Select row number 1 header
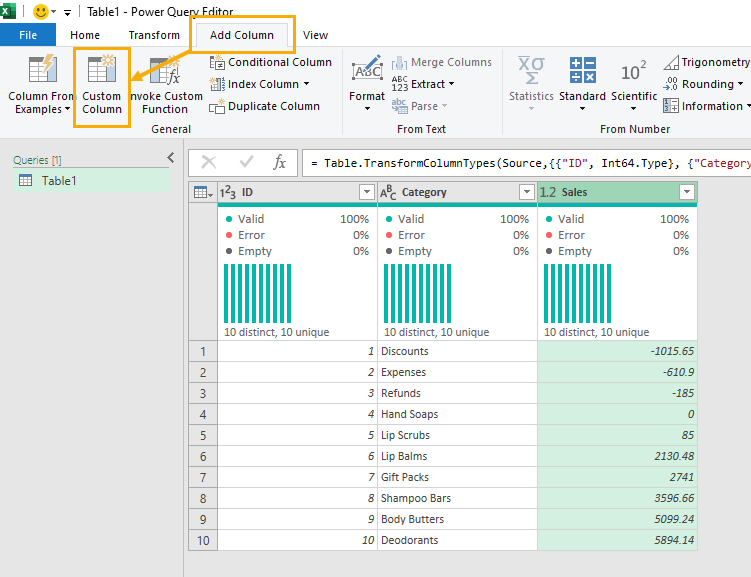The width and height of the screenshot is (751, 577). [x=203, y=351]
